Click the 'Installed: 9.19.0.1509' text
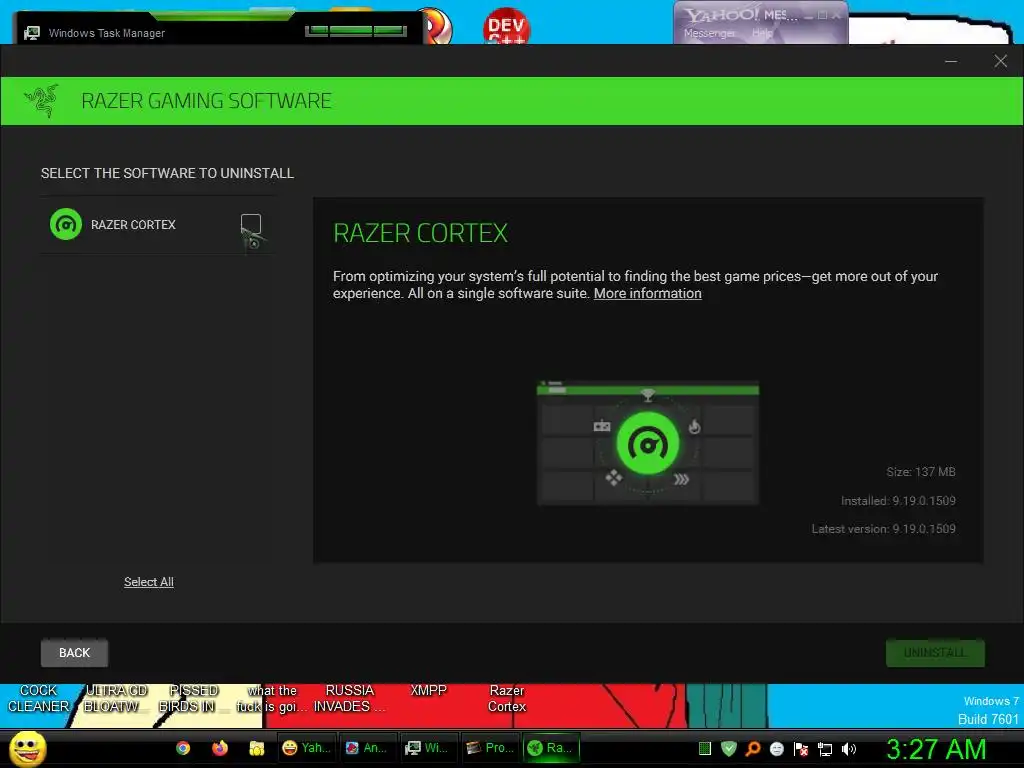The height and width of the screenshot is (768, 1024). coord(898,500)
